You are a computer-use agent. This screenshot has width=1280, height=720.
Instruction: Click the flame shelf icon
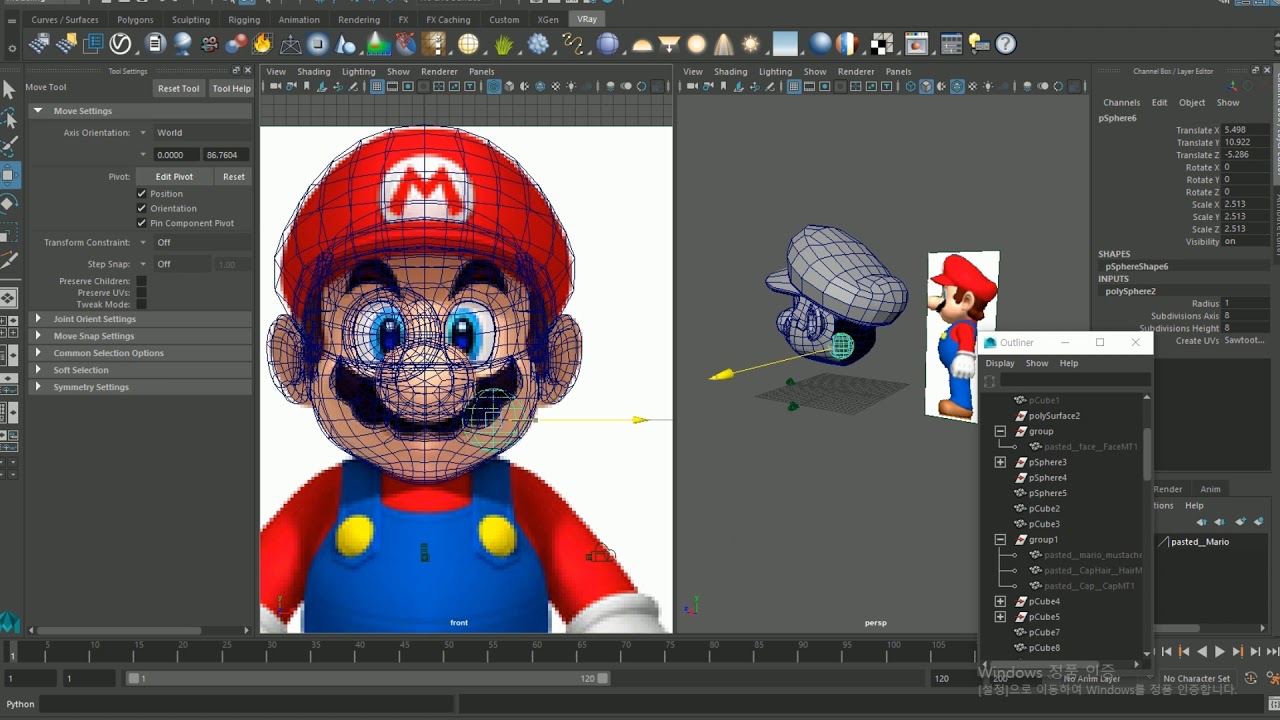[x=262, y=44]
